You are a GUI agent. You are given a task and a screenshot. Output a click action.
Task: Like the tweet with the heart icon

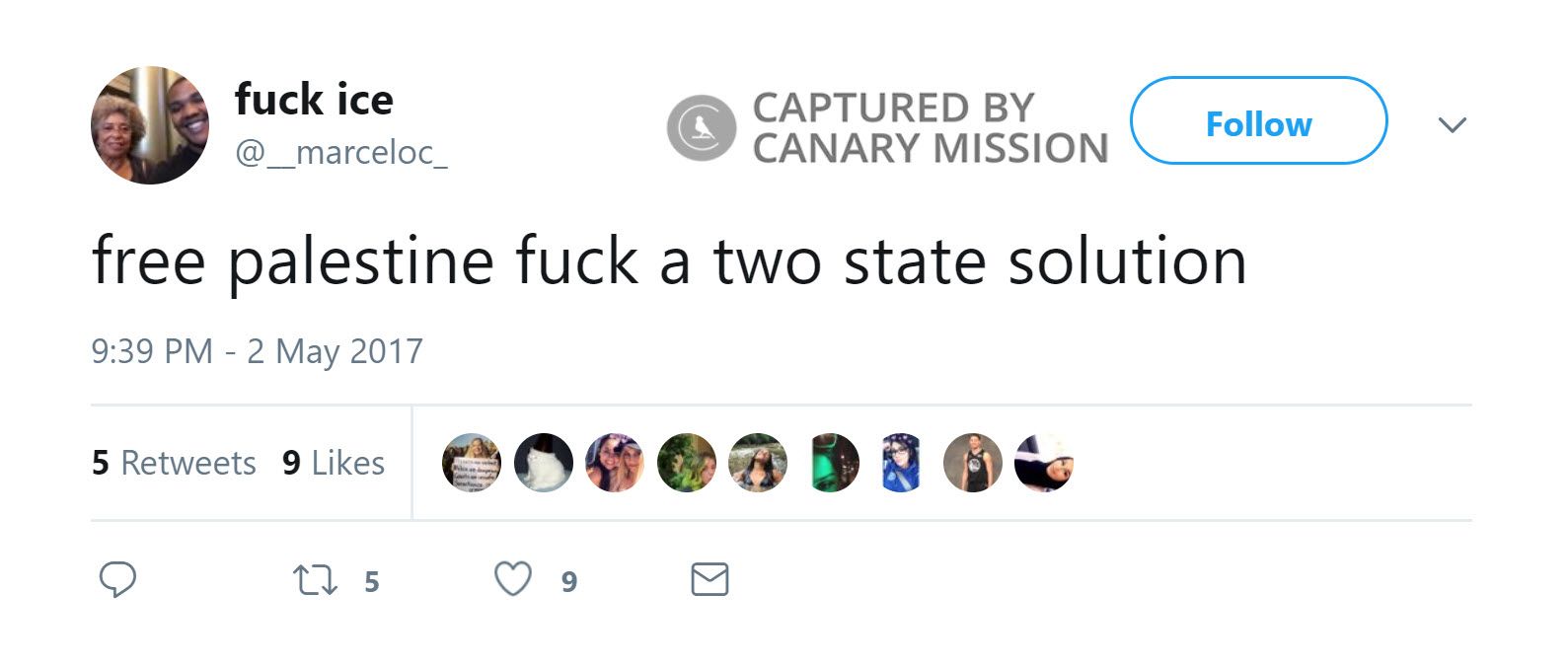(513, 579)
